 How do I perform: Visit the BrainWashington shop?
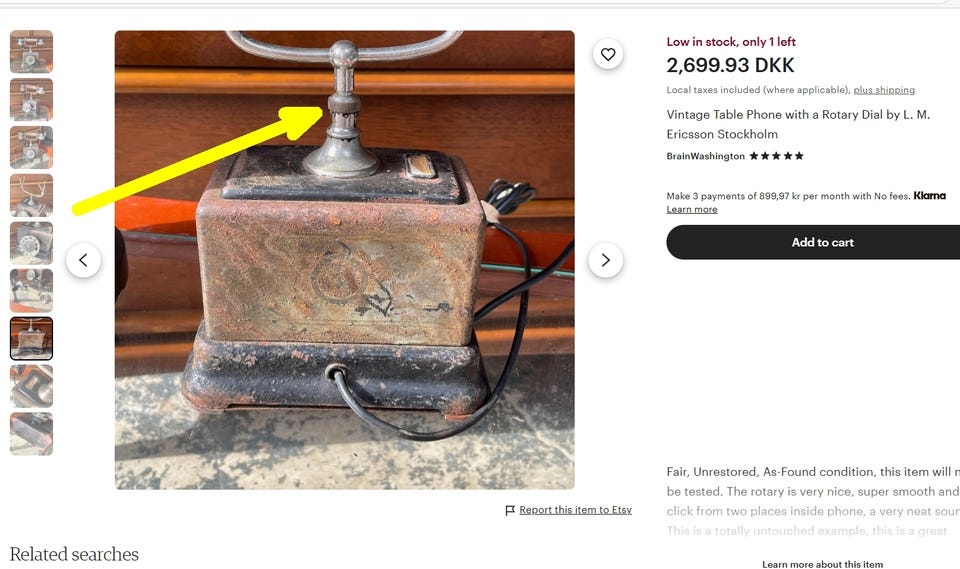point(705,156)
